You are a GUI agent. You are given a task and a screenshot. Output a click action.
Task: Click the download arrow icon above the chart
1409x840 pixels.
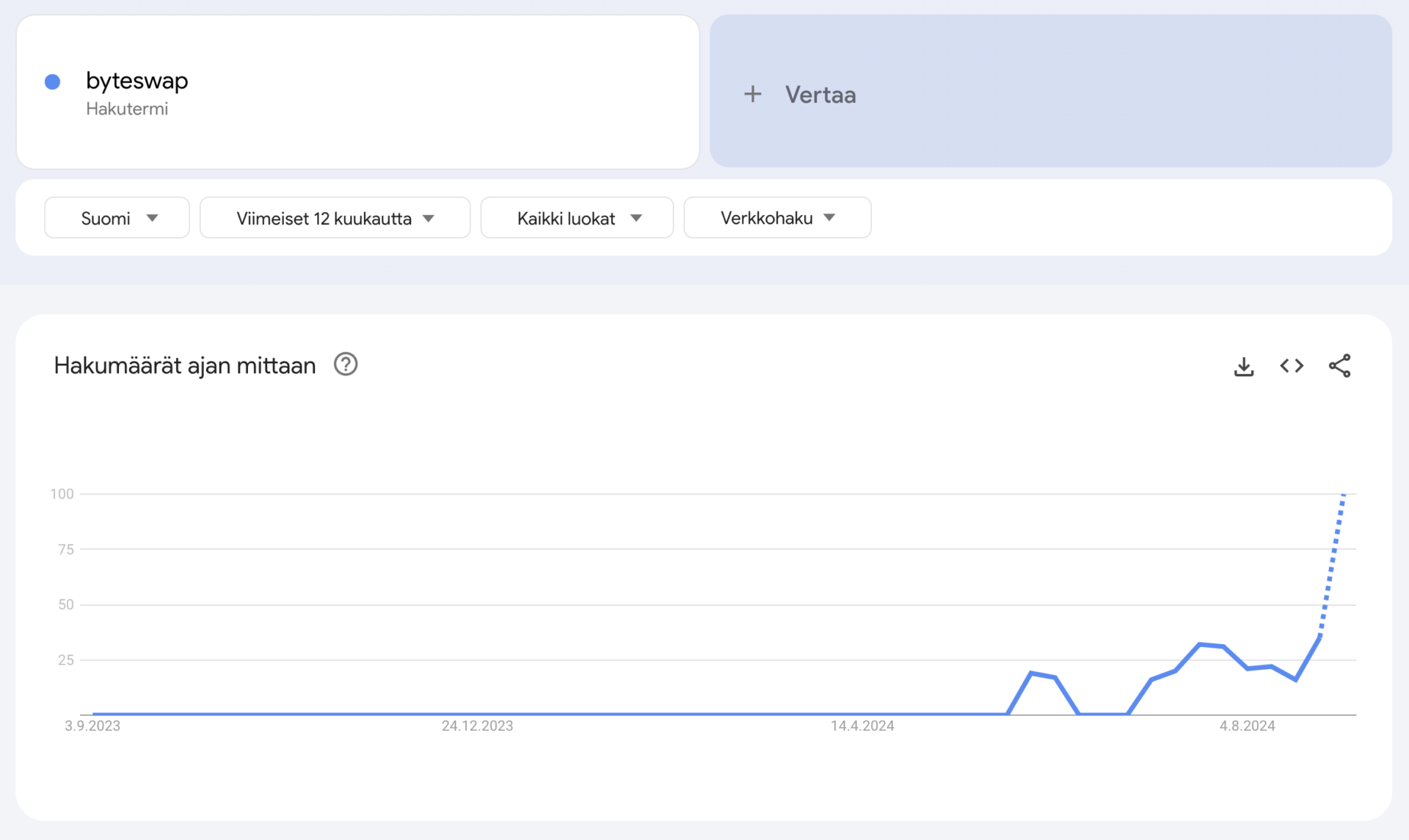pos(1244,365)
